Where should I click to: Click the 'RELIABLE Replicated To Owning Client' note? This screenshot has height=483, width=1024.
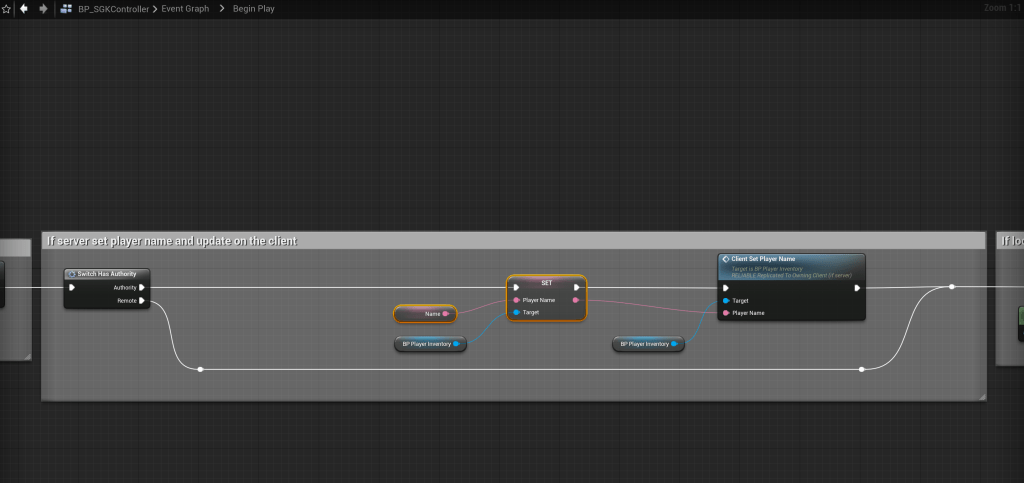pyautogui.click(x=792, y=275)
